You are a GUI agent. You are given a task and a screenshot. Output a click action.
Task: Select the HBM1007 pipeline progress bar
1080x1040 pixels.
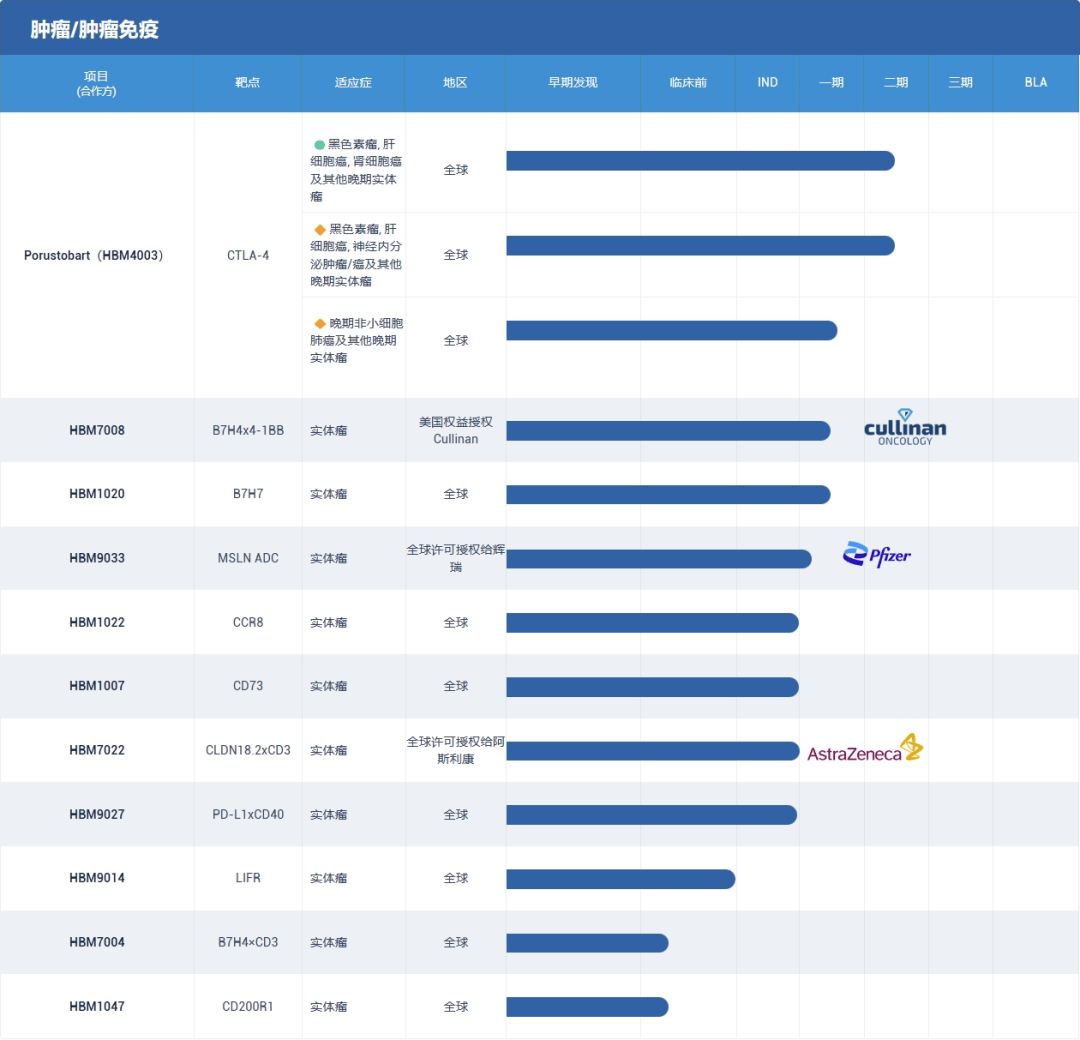[652, 687]
